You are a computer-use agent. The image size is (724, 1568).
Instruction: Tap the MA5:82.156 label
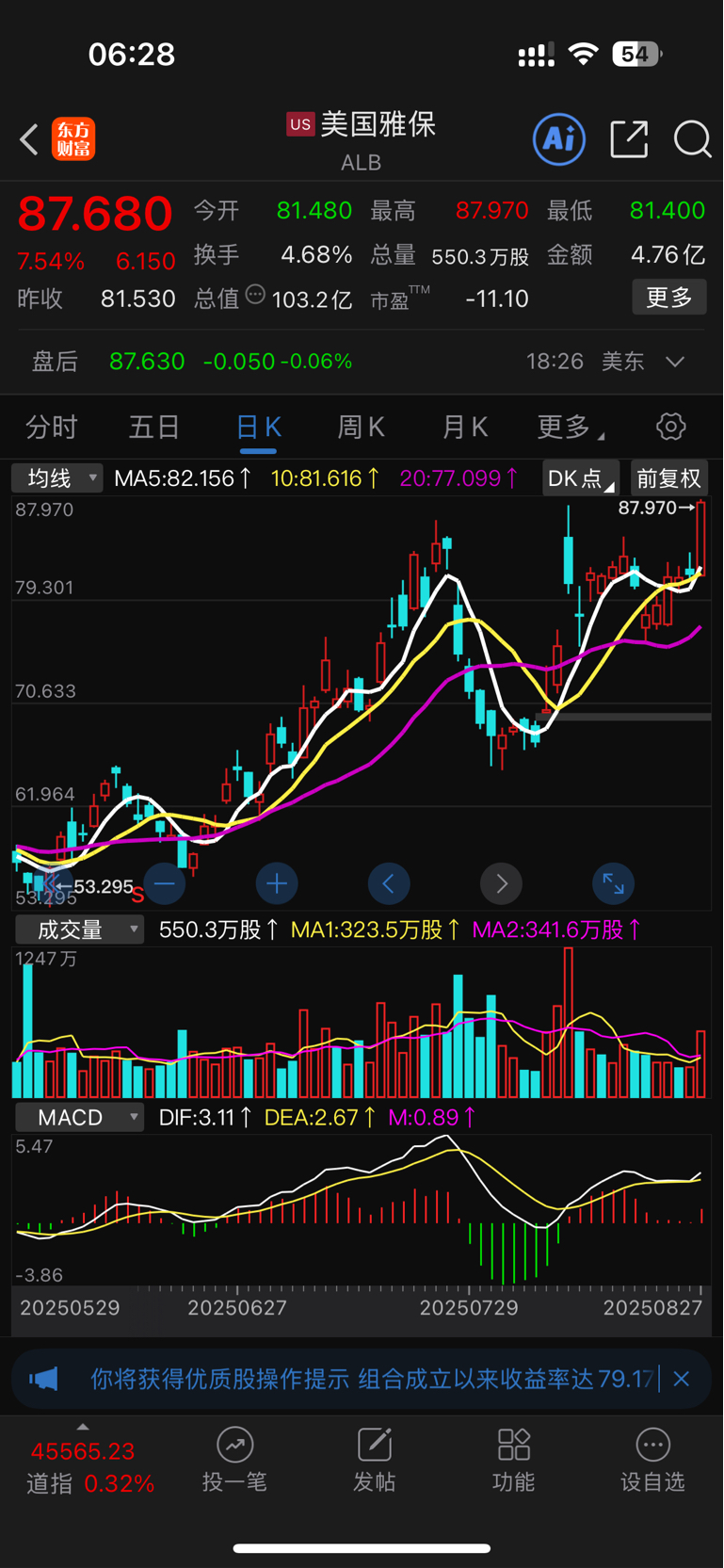click(x=183, y=478)
